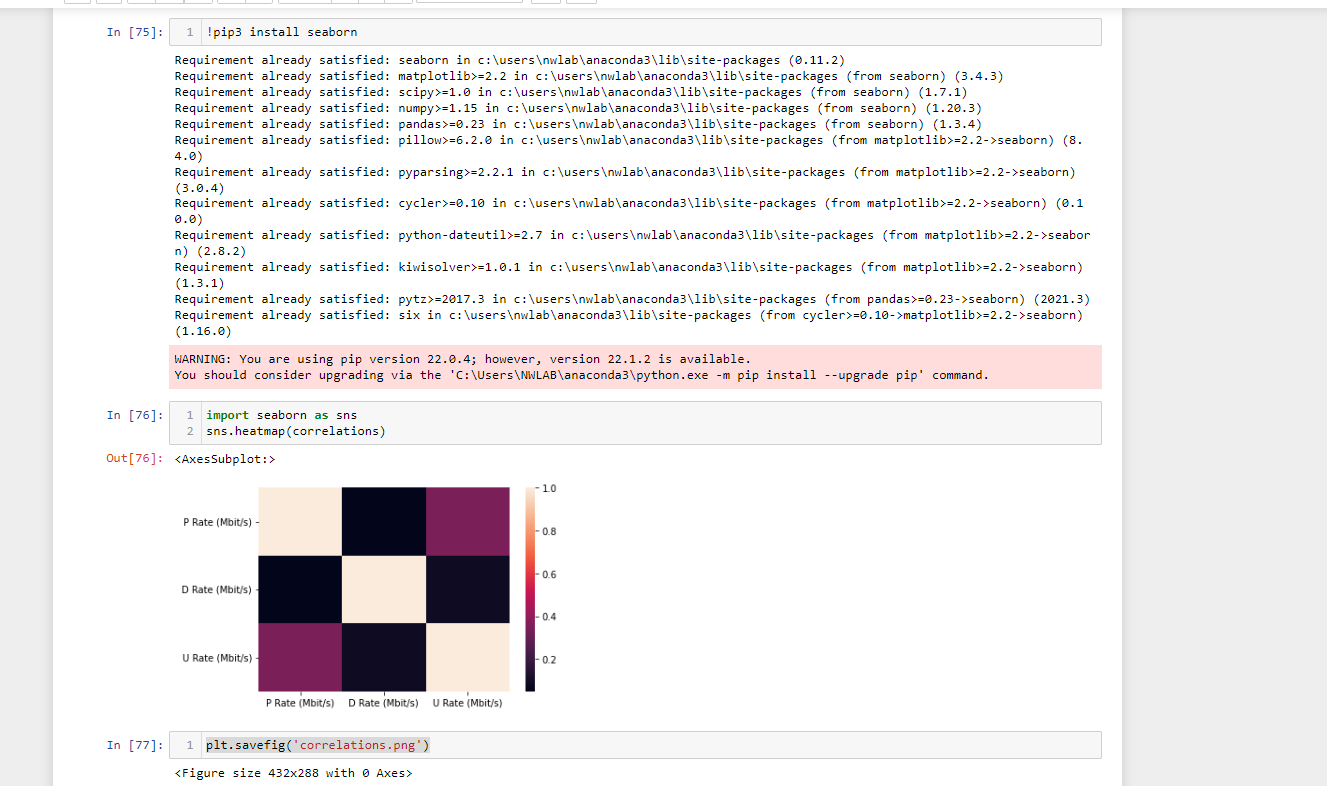This screenshot has height=786, width=1327.
Task: Click the 'U Rate (Mbit/s)' y-axis label
Action: coord(217,658)
